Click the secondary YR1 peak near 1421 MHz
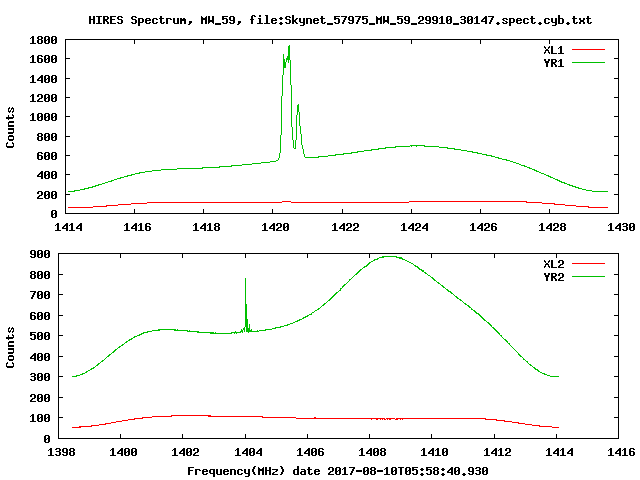Image resolution: width=640 pixels, height=480 pixels. tap(298, 106)
